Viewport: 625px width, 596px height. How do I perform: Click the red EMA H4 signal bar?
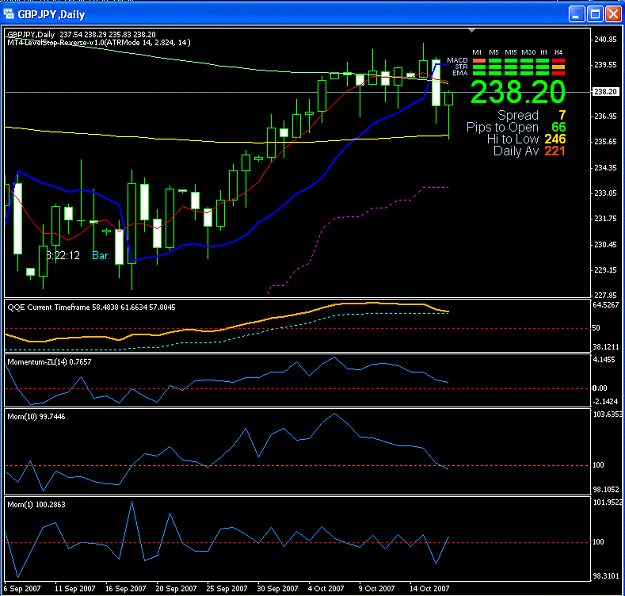558,73
